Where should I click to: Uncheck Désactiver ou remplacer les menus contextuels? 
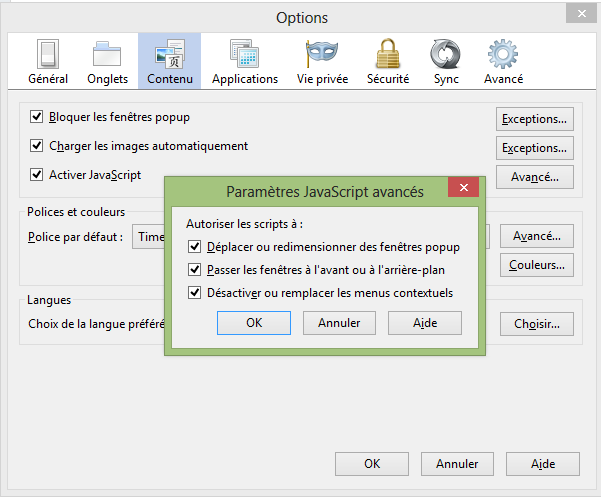[x=194, y=293]
